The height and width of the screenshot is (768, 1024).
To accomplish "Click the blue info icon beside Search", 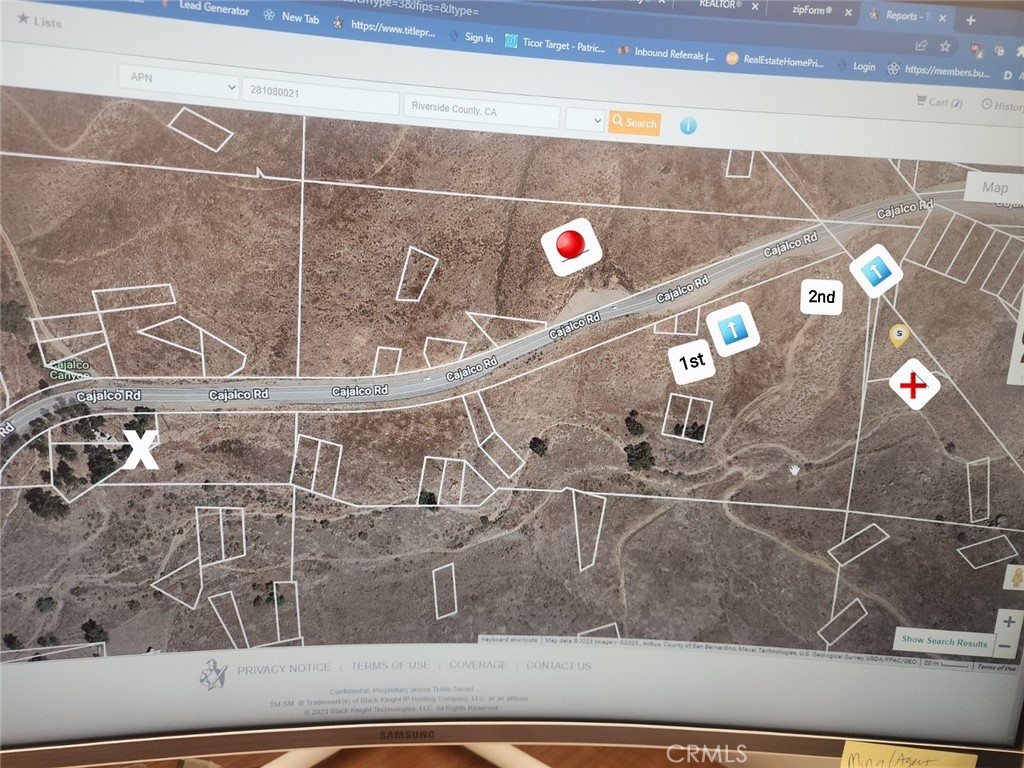I will [688, 126].
